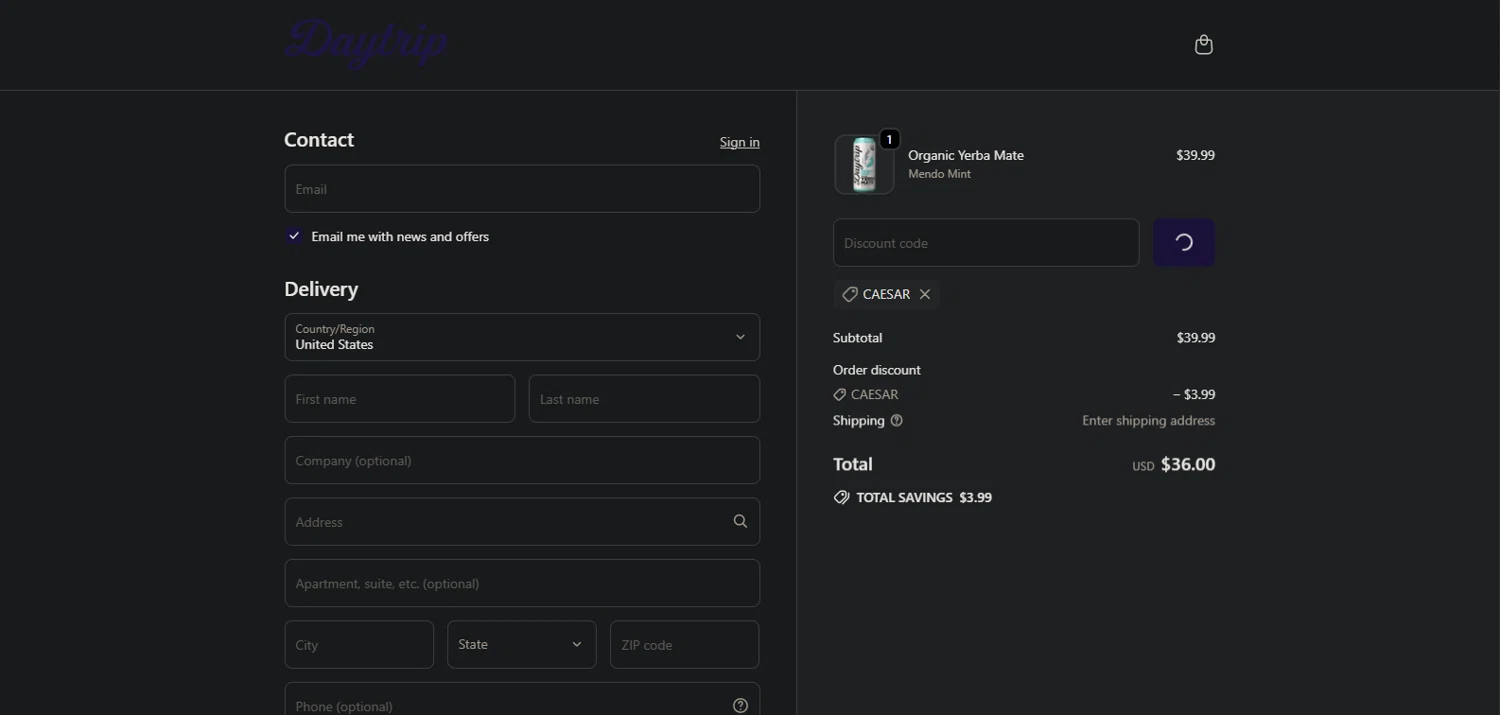Click the Mendo Mint variant text

(939, 174)
